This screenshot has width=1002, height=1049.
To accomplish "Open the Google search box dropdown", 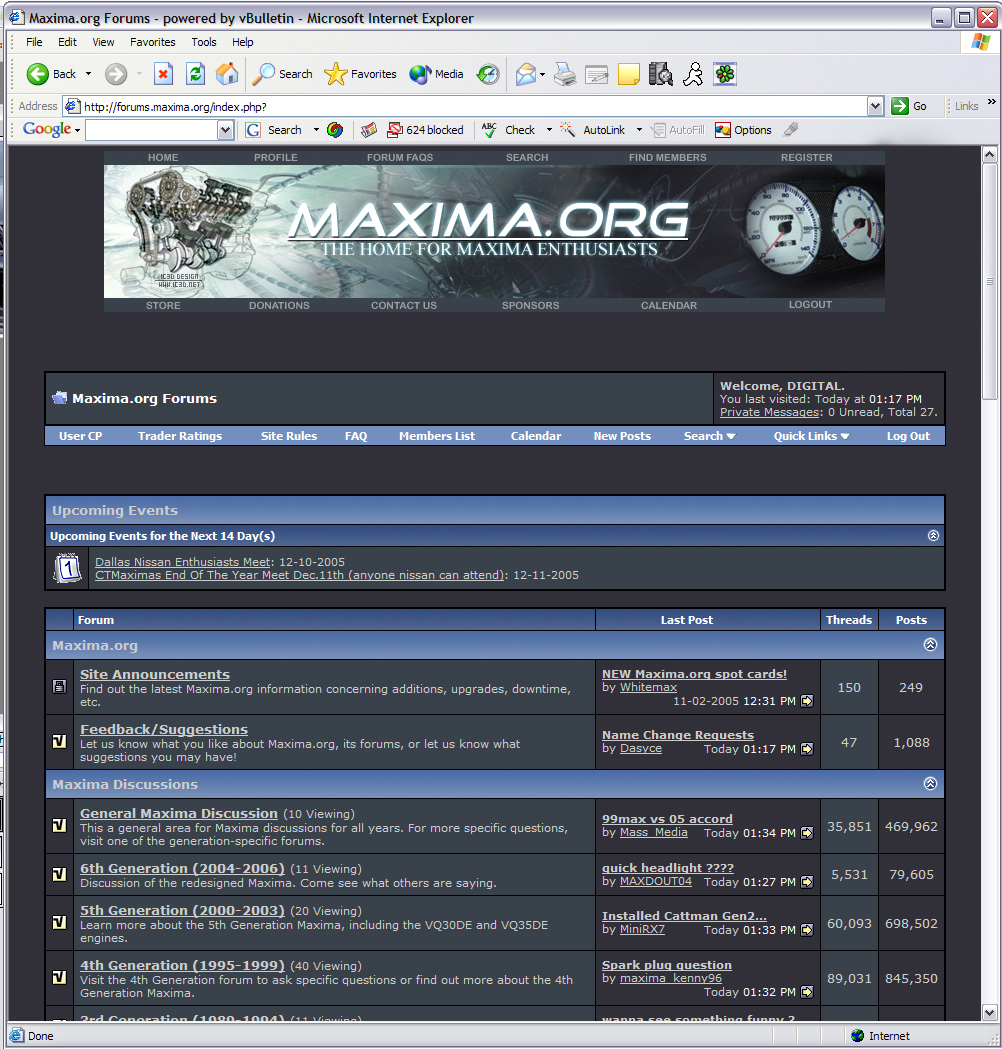I will [x=226, y=130].
